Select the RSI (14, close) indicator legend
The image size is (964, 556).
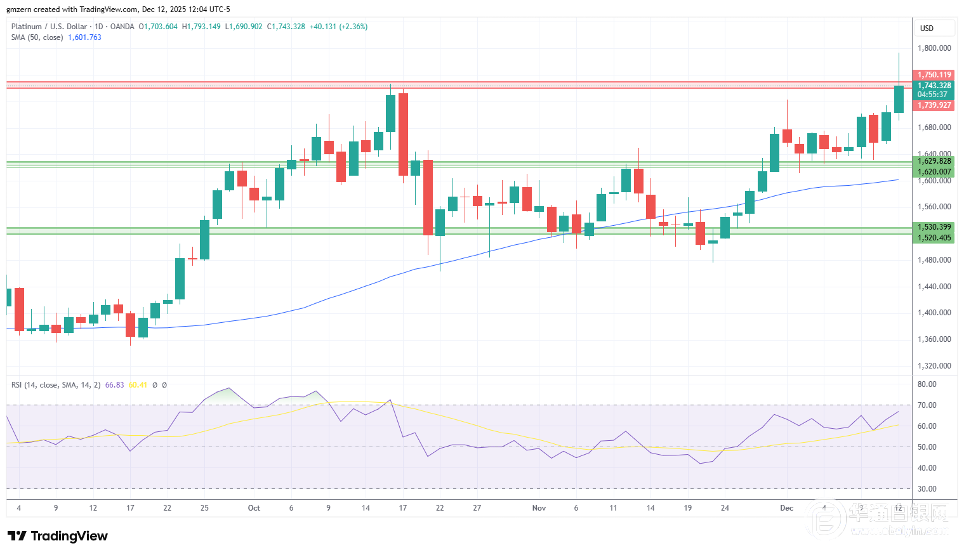44,384
